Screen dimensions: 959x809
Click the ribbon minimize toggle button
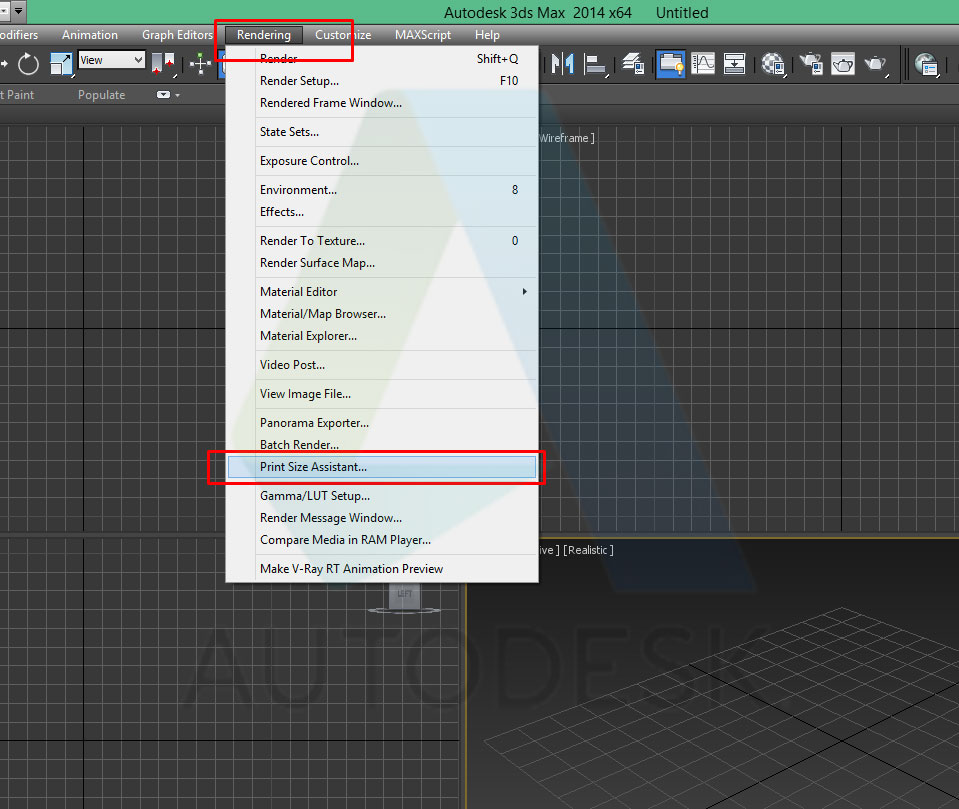(163, 95)
